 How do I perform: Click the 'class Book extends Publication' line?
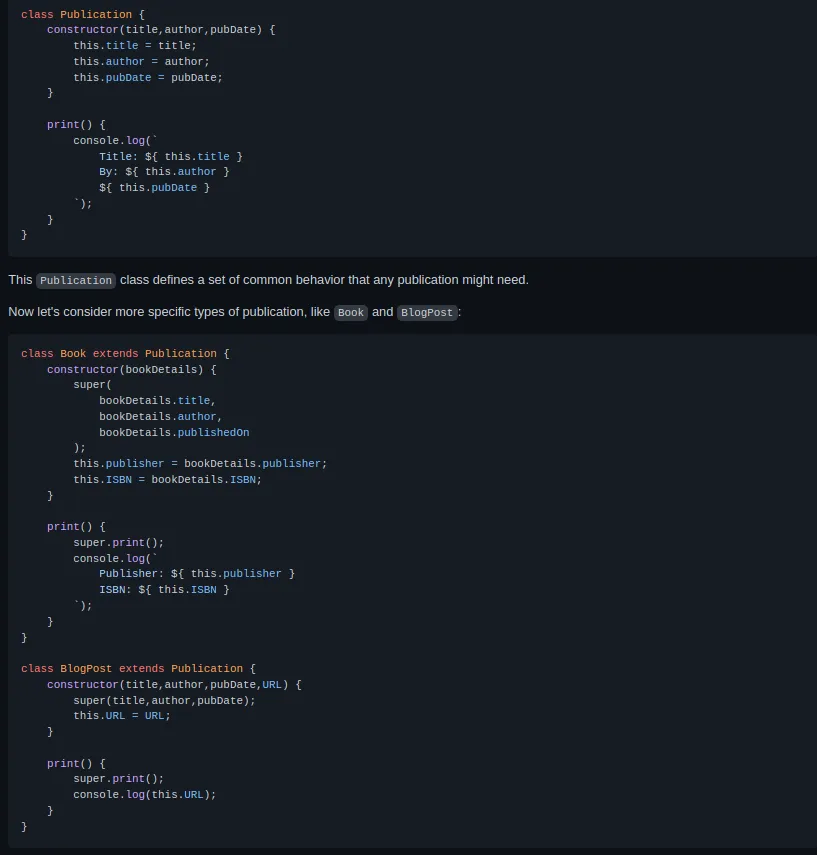[125, 353]
